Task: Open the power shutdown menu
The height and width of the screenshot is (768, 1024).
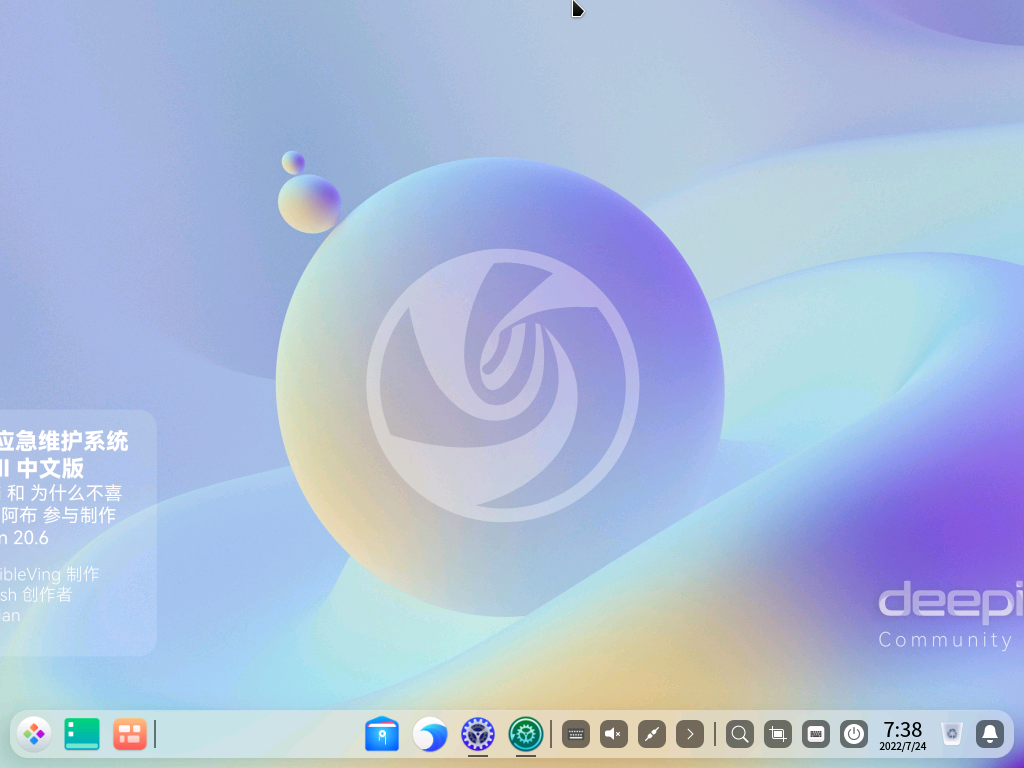Action: pos(854,734)
